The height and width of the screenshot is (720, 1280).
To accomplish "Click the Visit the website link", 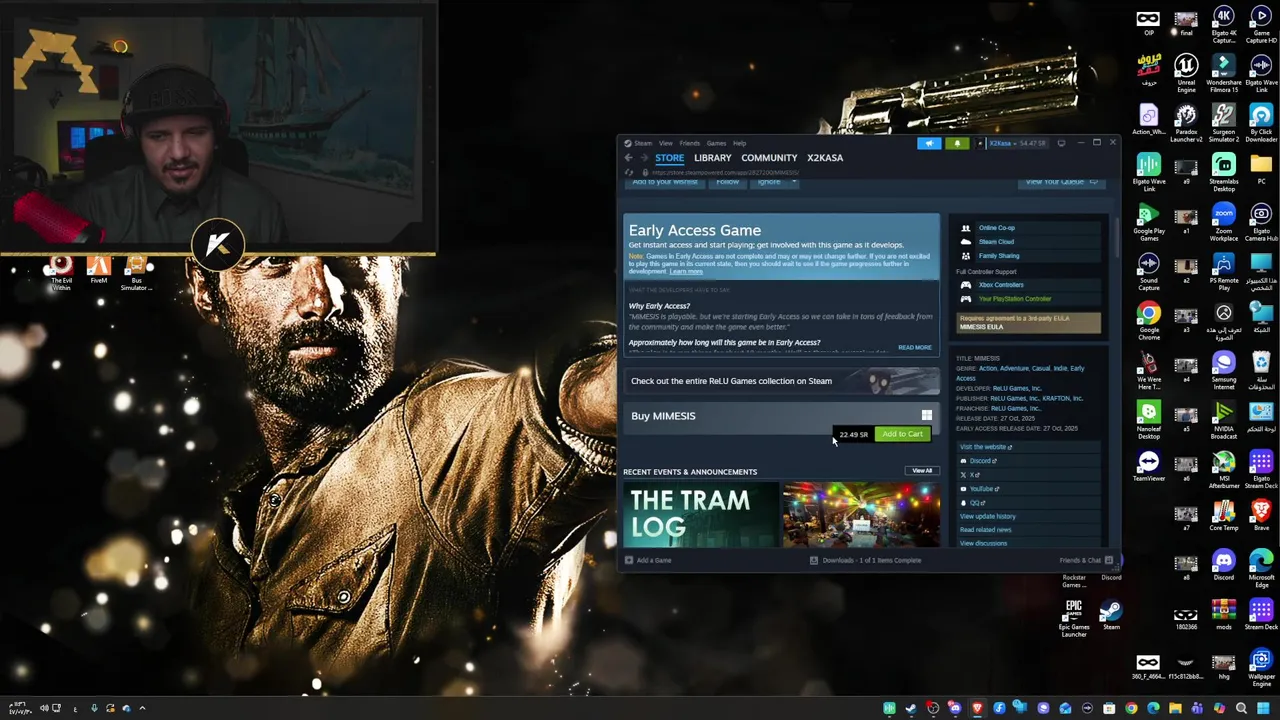I will click(x=986, y=447).
